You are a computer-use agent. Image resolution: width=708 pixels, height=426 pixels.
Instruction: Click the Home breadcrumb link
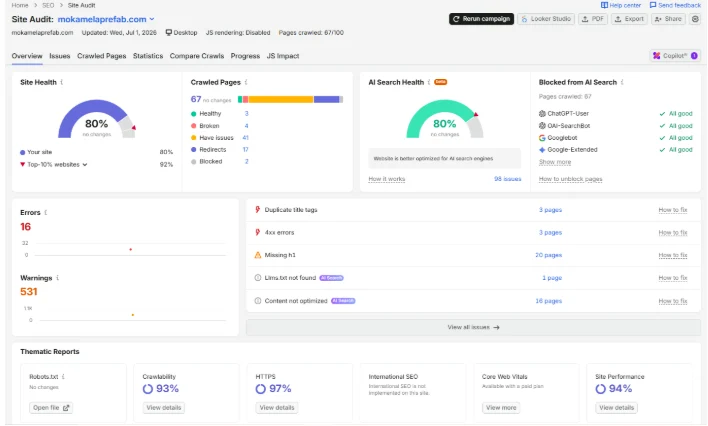point(20,5)
